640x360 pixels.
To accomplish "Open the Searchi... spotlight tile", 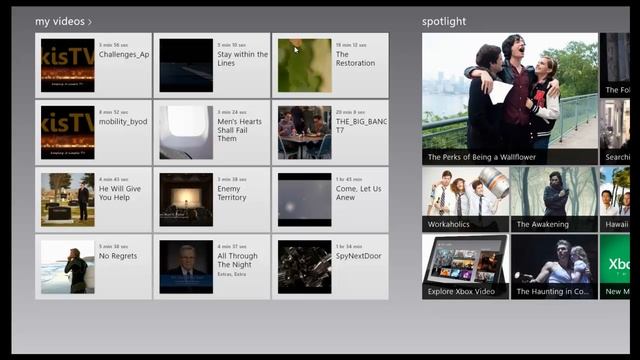I will tap(615, 133).
